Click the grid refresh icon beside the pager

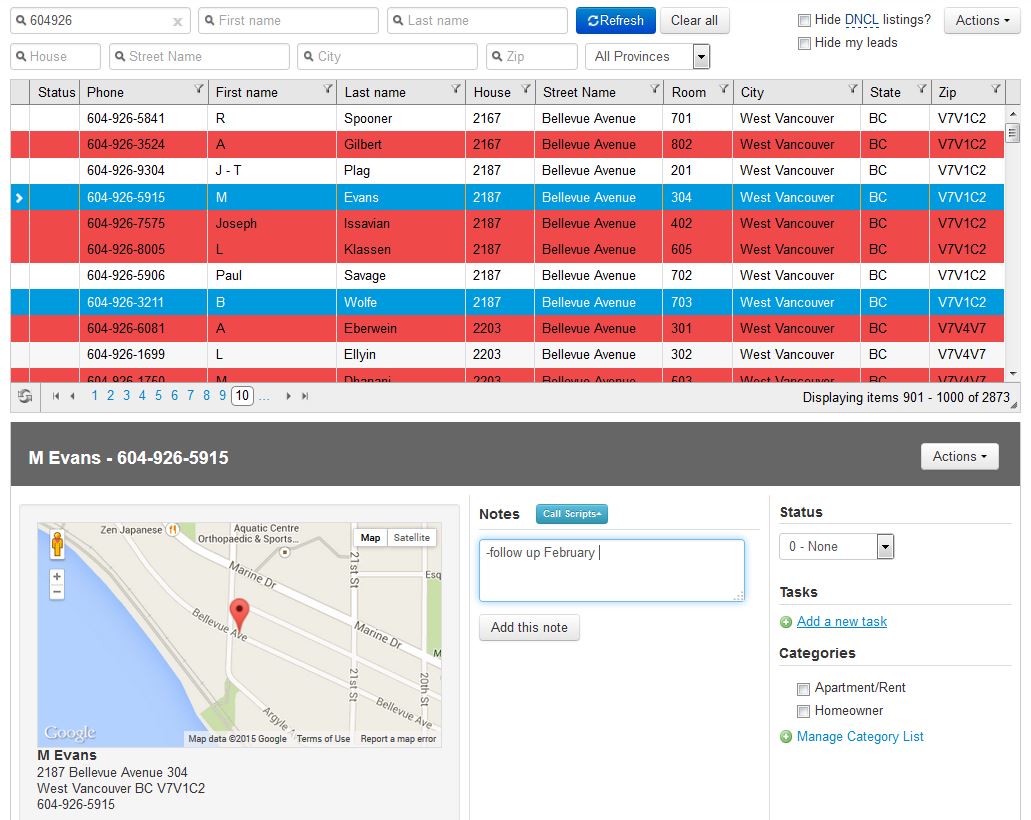[25, 396]
